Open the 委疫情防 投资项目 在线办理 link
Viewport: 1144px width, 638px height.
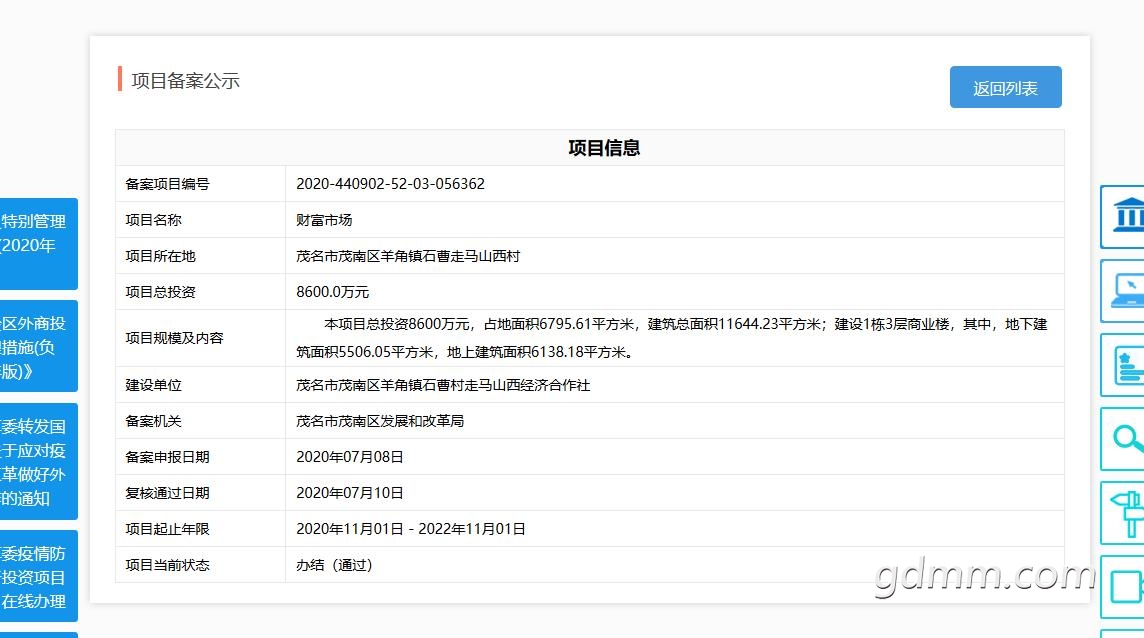39,576
